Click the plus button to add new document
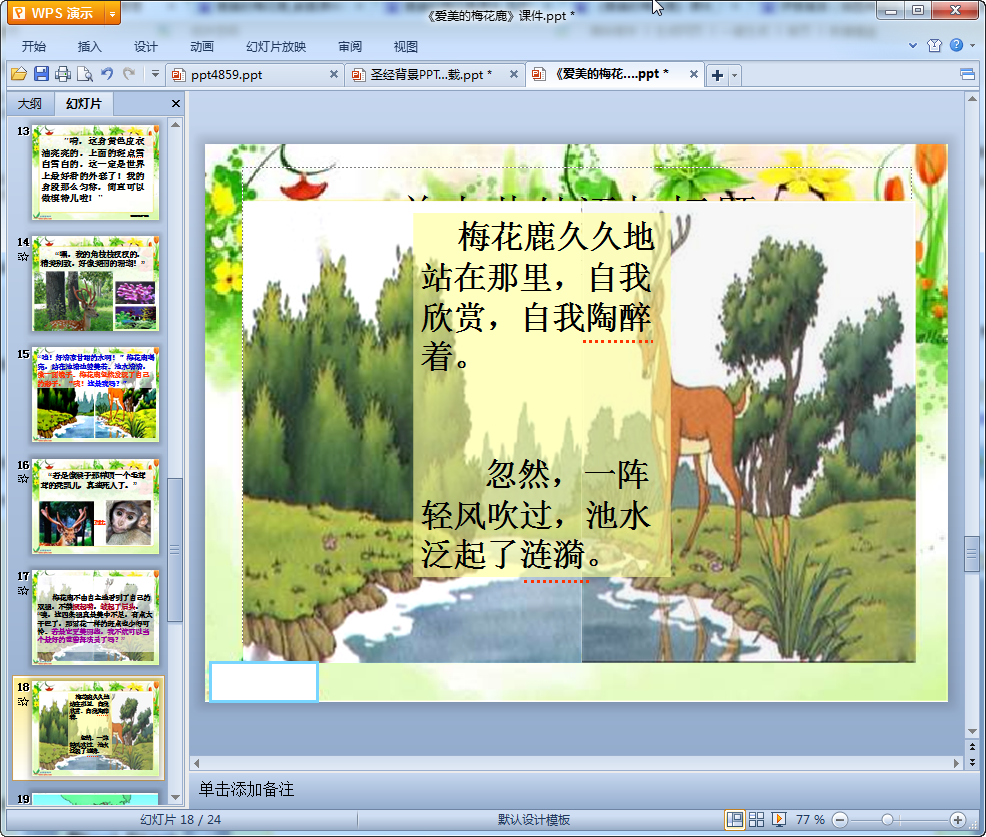The width and height of the screenshot is (986, 837). point(717,75)
